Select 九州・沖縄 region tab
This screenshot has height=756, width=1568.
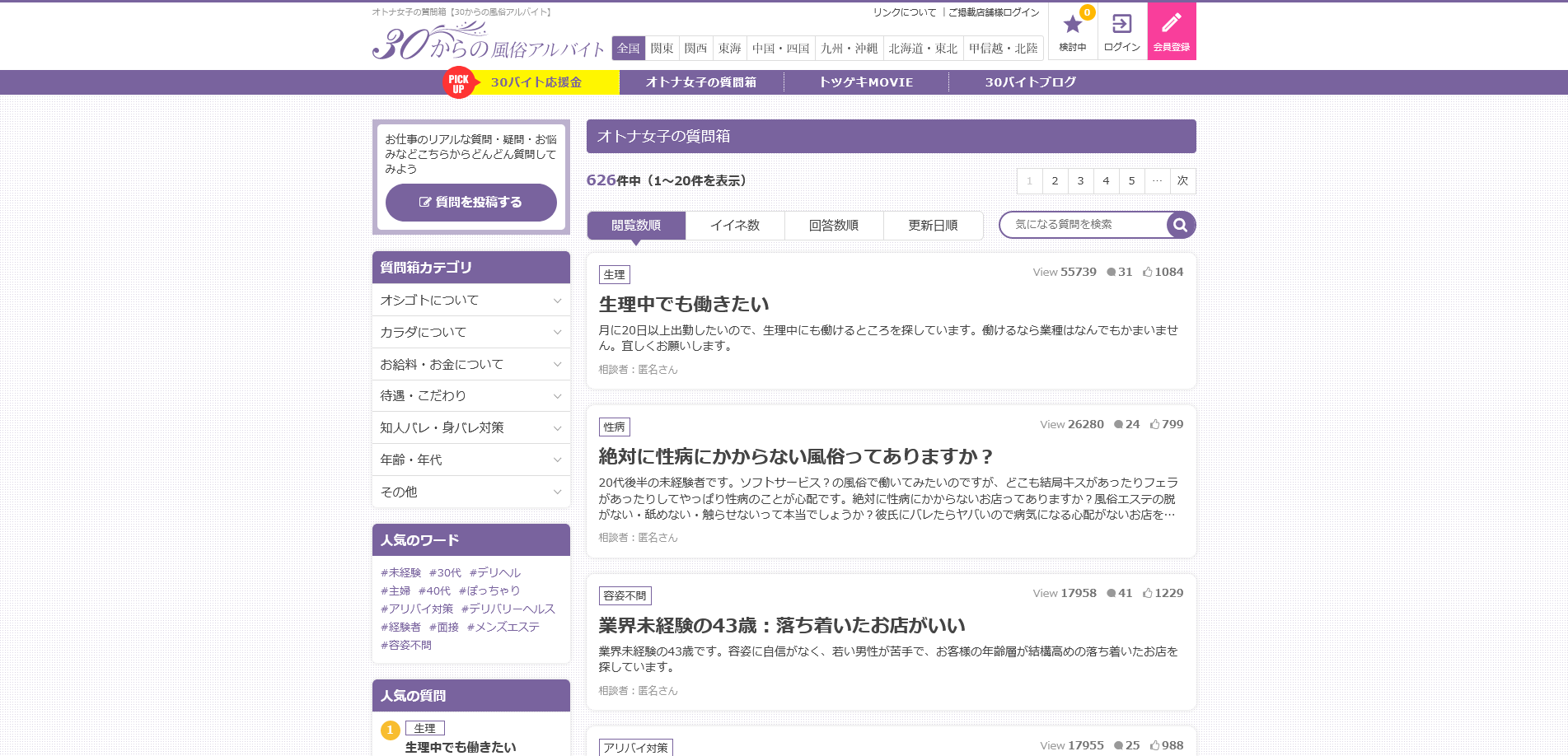[849, 49]
